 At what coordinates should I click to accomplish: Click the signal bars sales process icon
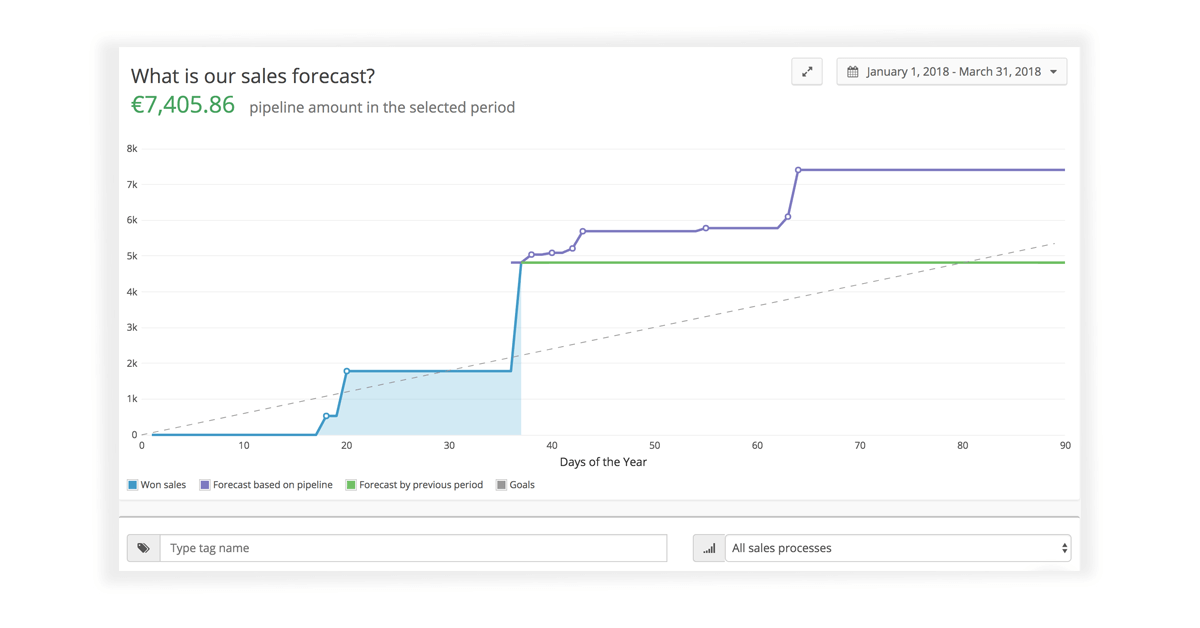click(709, 548)
